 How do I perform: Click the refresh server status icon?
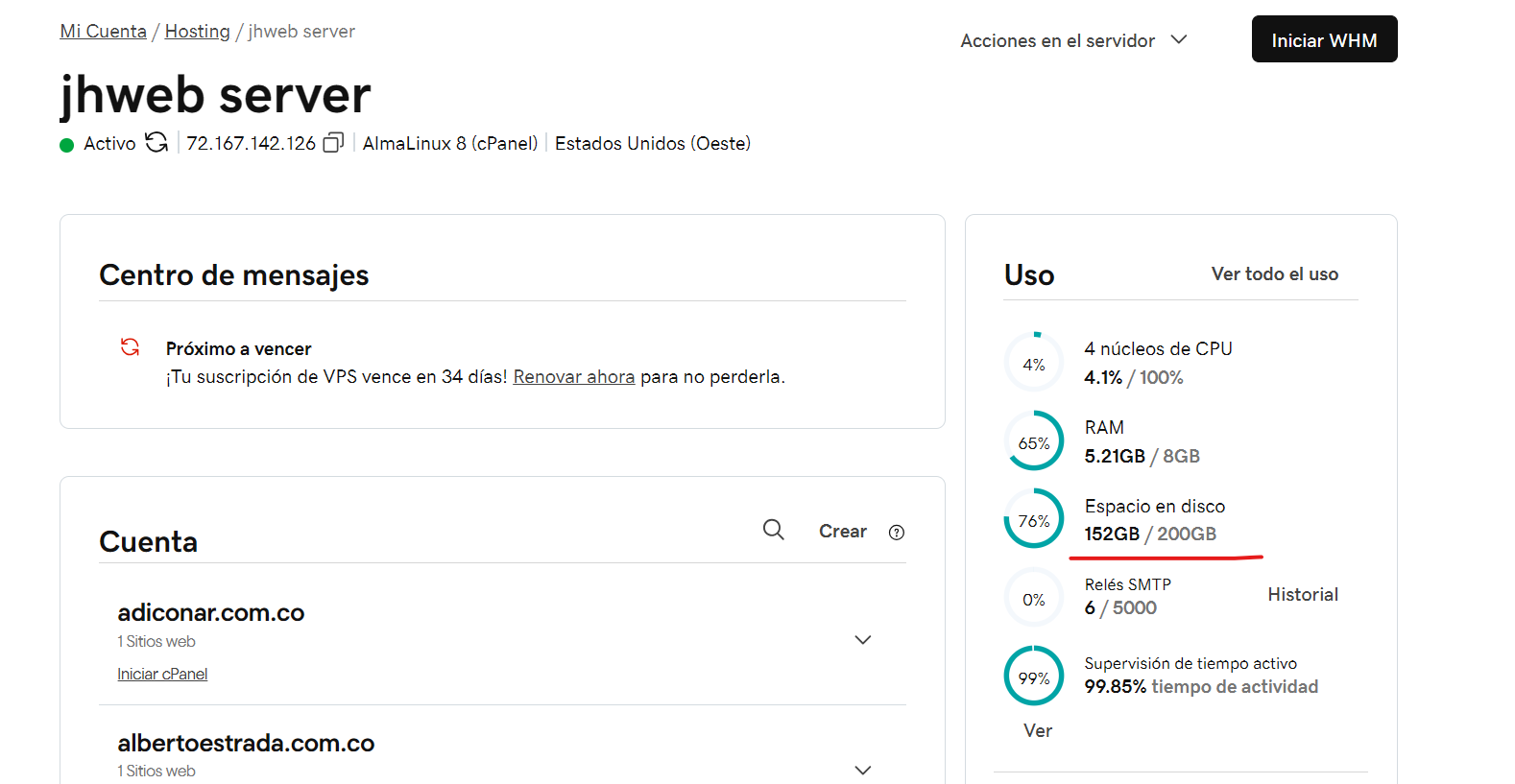click(156, 143)
